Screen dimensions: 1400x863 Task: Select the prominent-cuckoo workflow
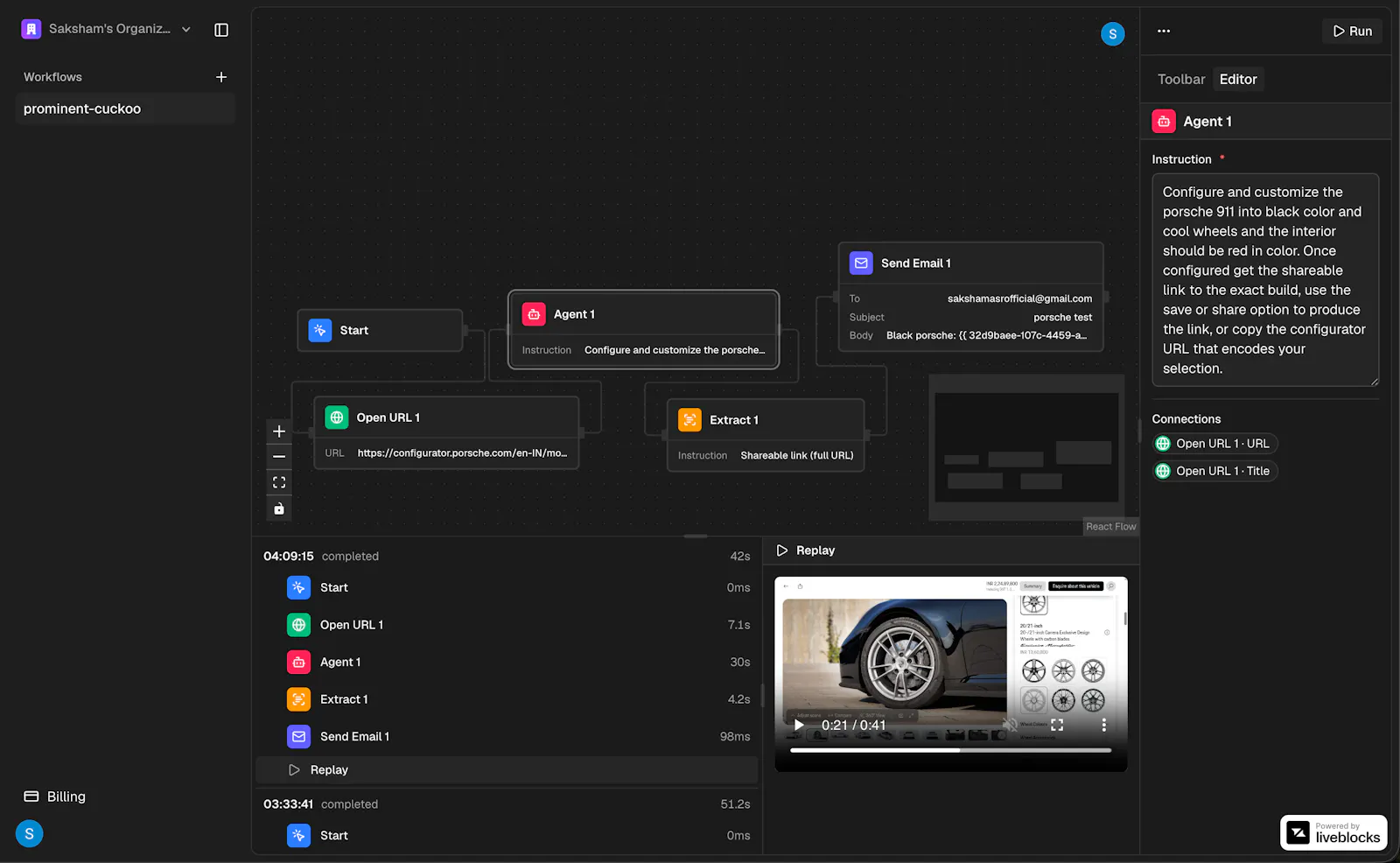[125, 109]
